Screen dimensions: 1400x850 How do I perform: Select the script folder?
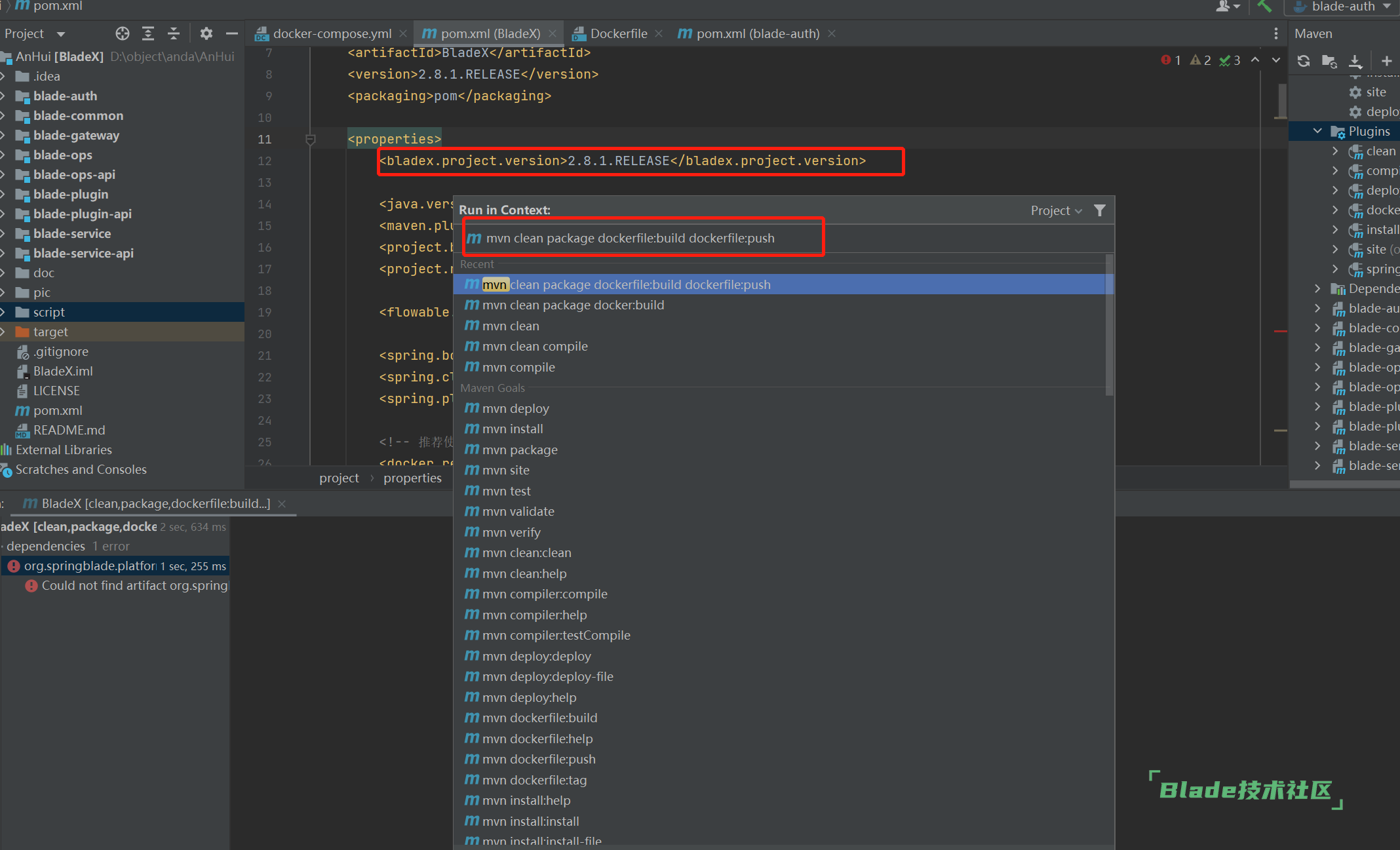point(122,313)
